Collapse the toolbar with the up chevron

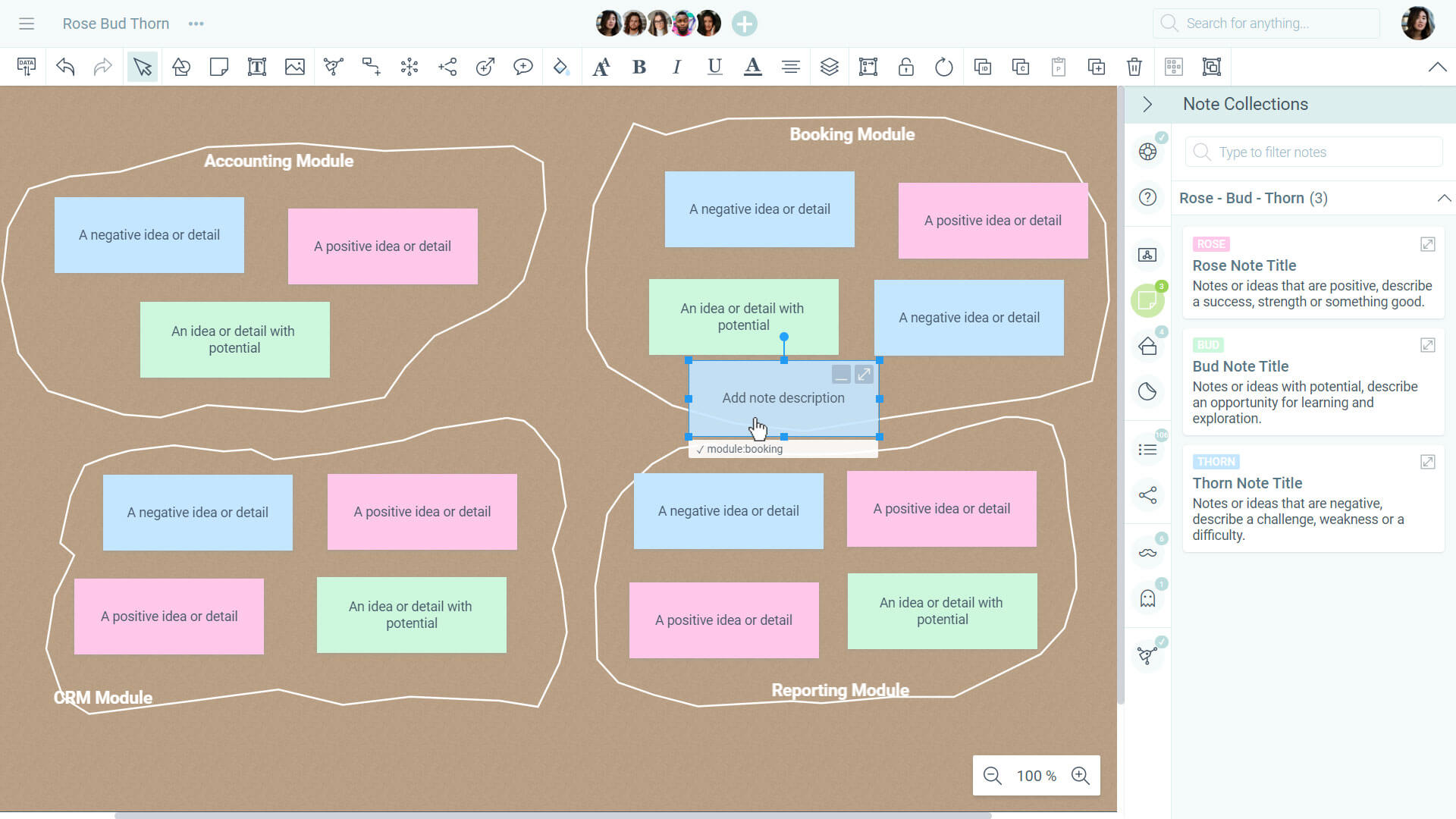[1437, 67]
